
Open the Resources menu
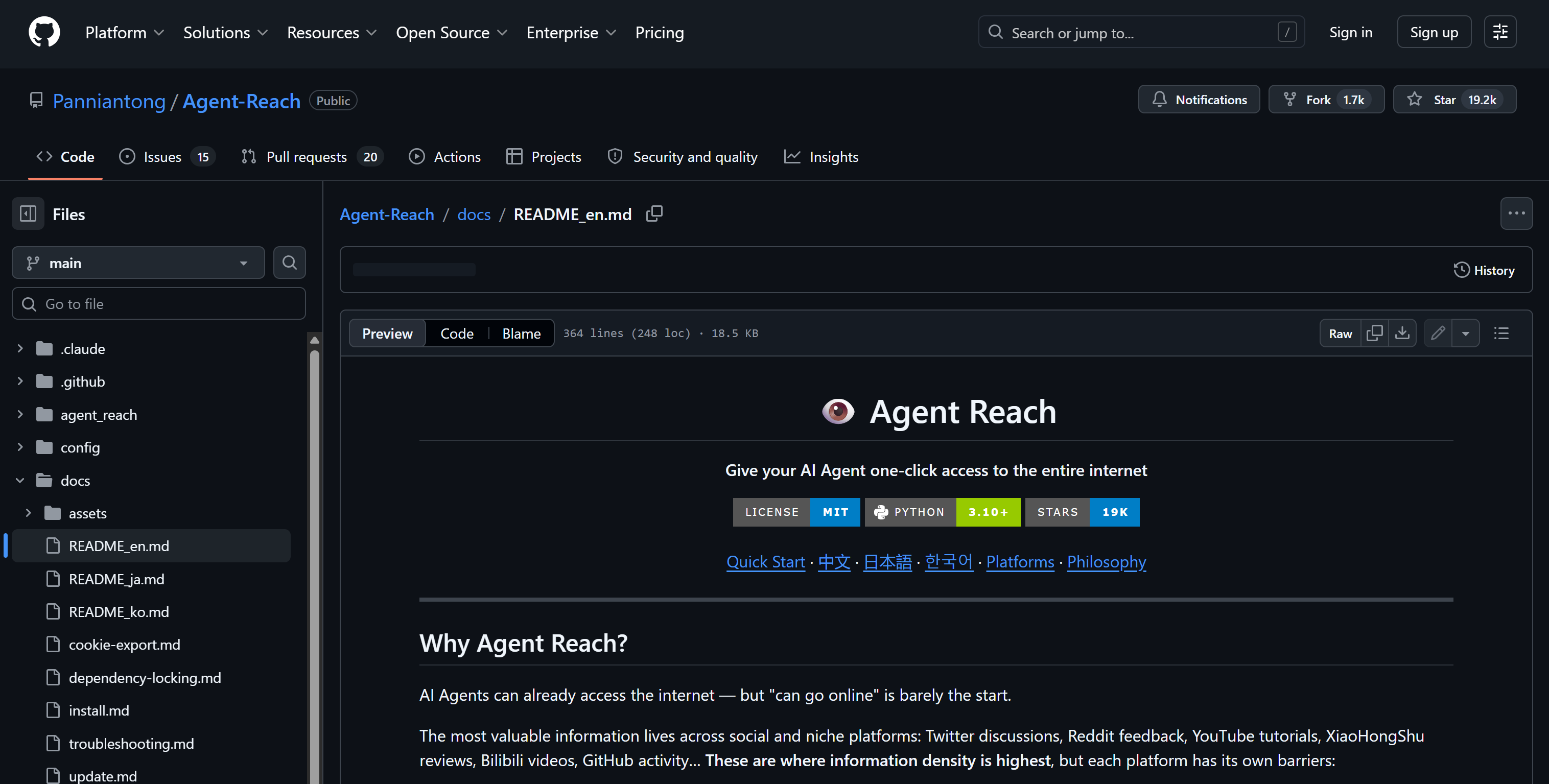(332, 32)
